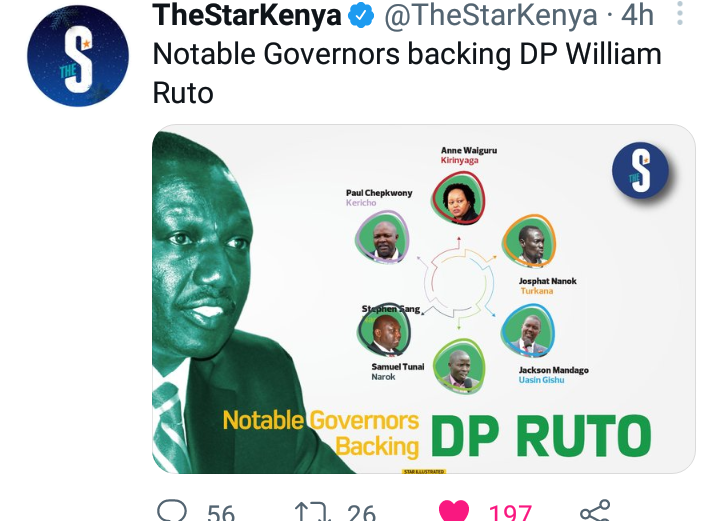
Task: Click the reply speech bubble icon
Action: [172, 510]
